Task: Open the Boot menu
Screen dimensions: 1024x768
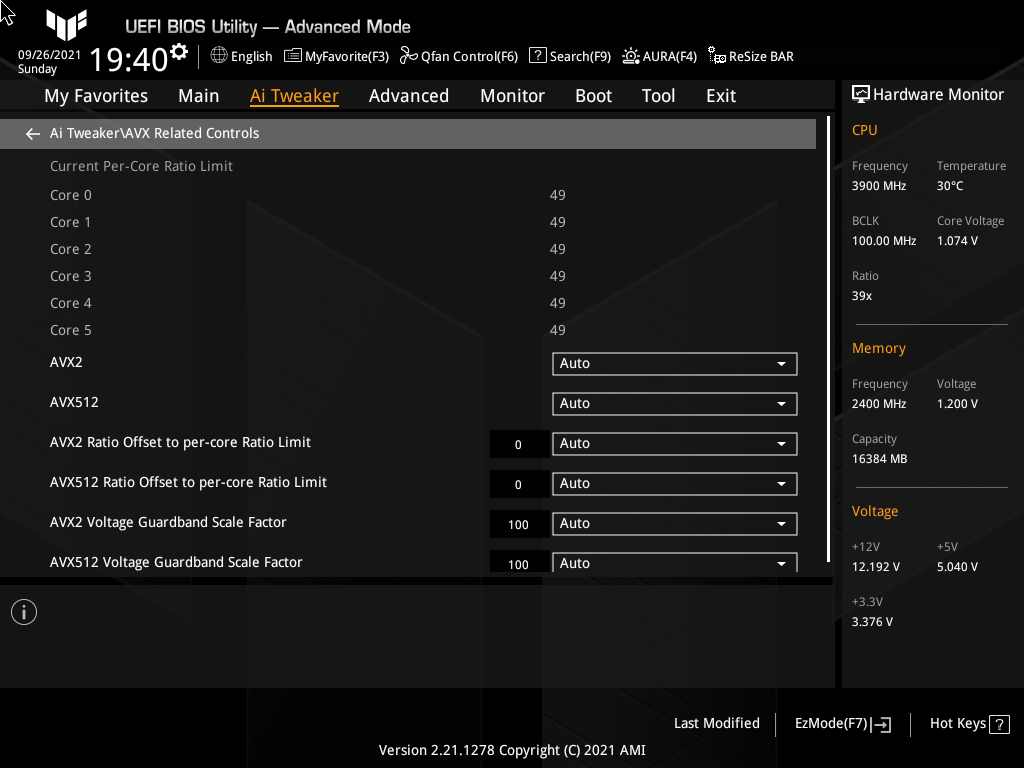Action: [593, 95]
